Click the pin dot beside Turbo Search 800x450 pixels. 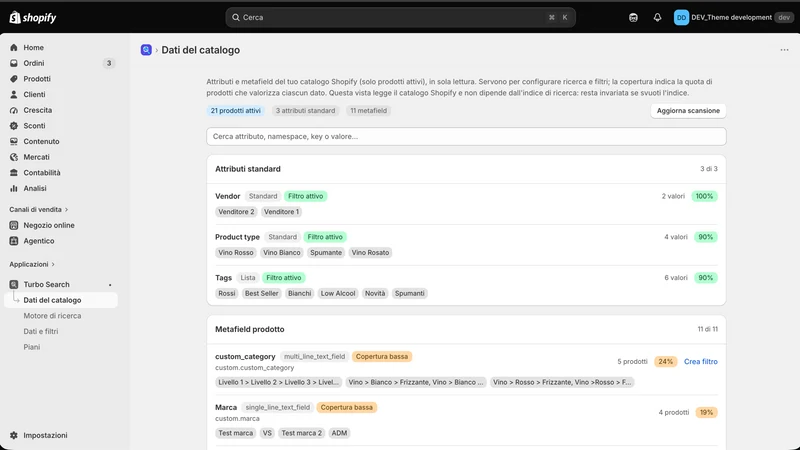110,285
